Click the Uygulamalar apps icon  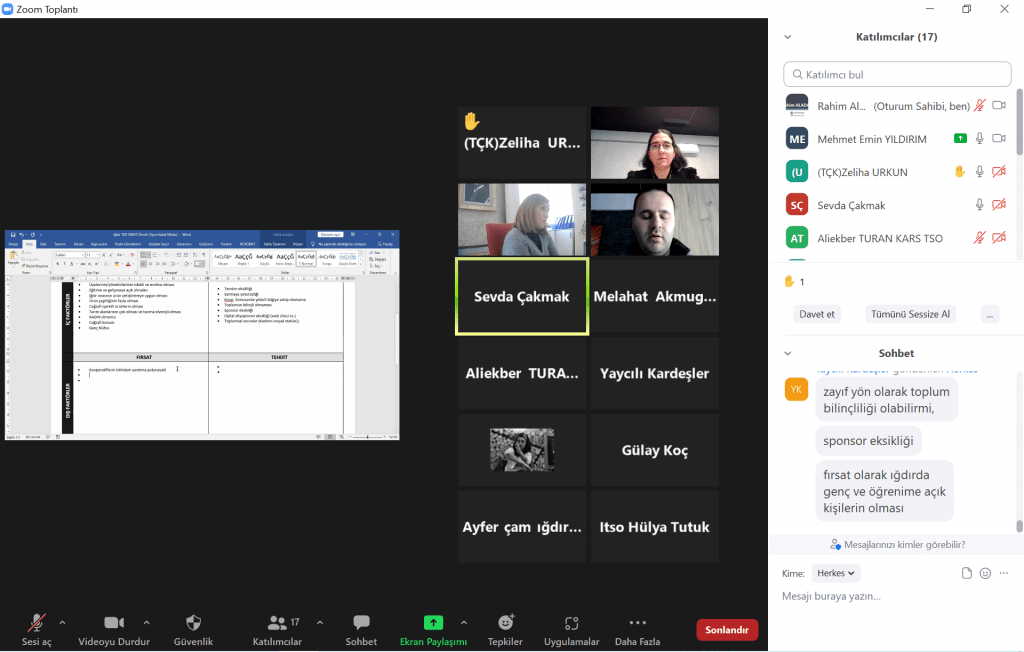[x=571, y=623]
